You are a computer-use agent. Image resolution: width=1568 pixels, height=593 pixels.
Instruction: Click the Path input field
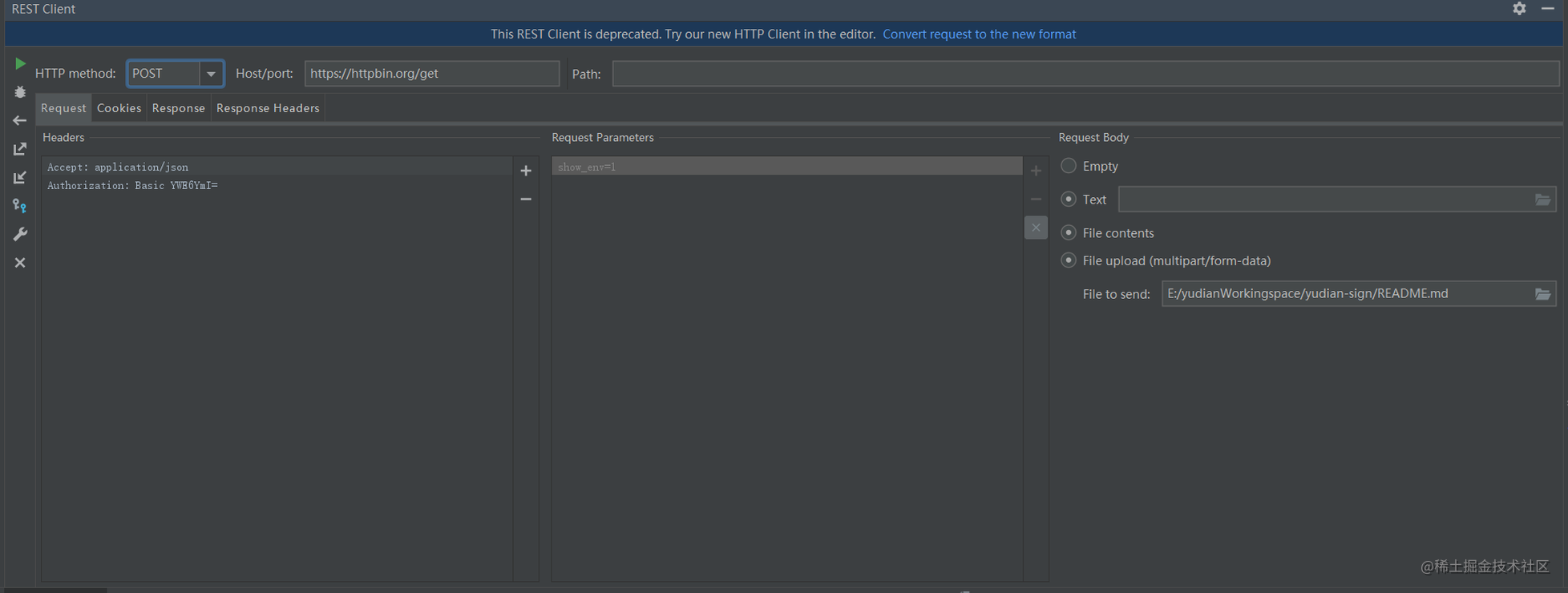coord(1085,74)
